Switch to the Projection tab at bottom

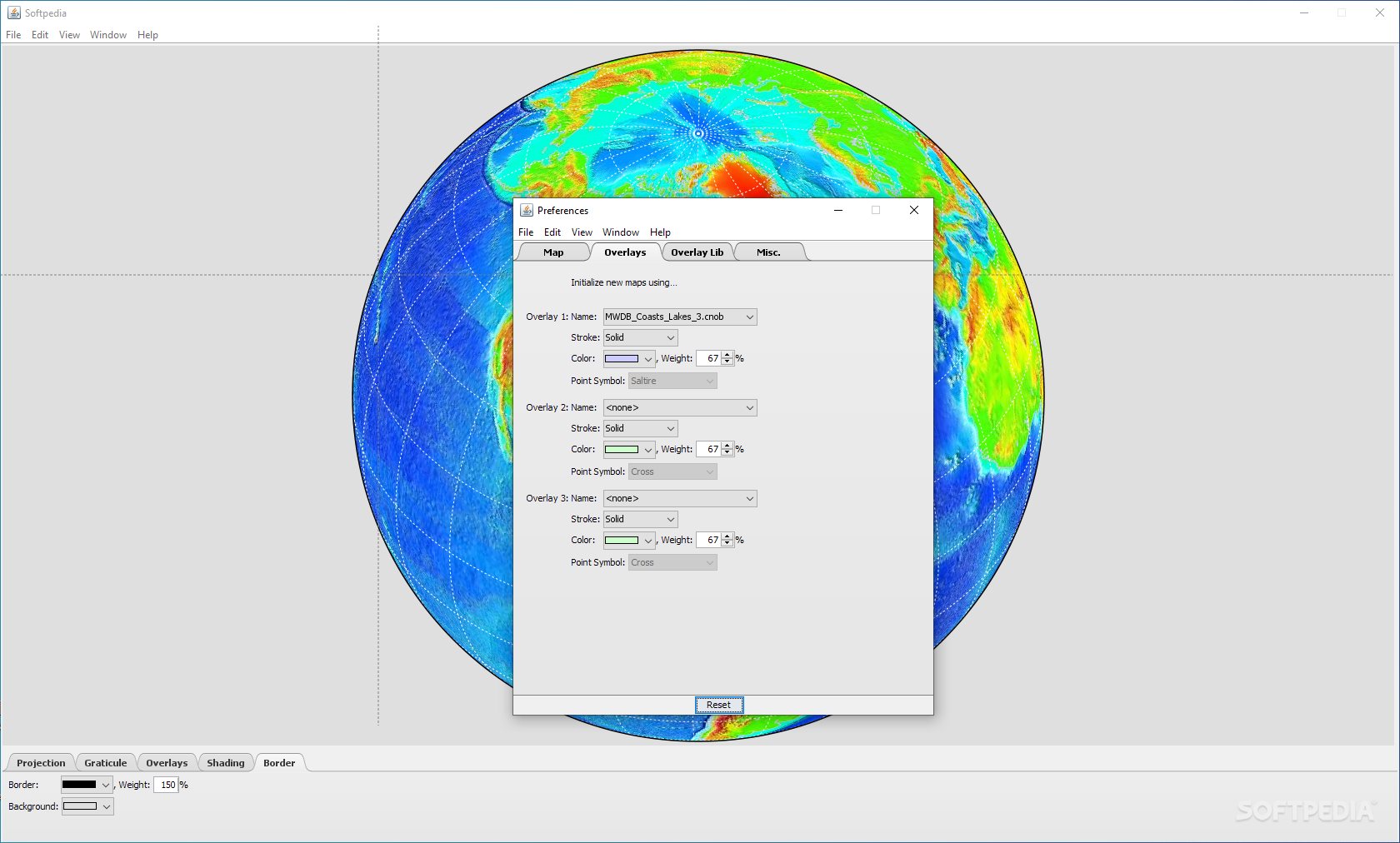click(x=41, y=763)
